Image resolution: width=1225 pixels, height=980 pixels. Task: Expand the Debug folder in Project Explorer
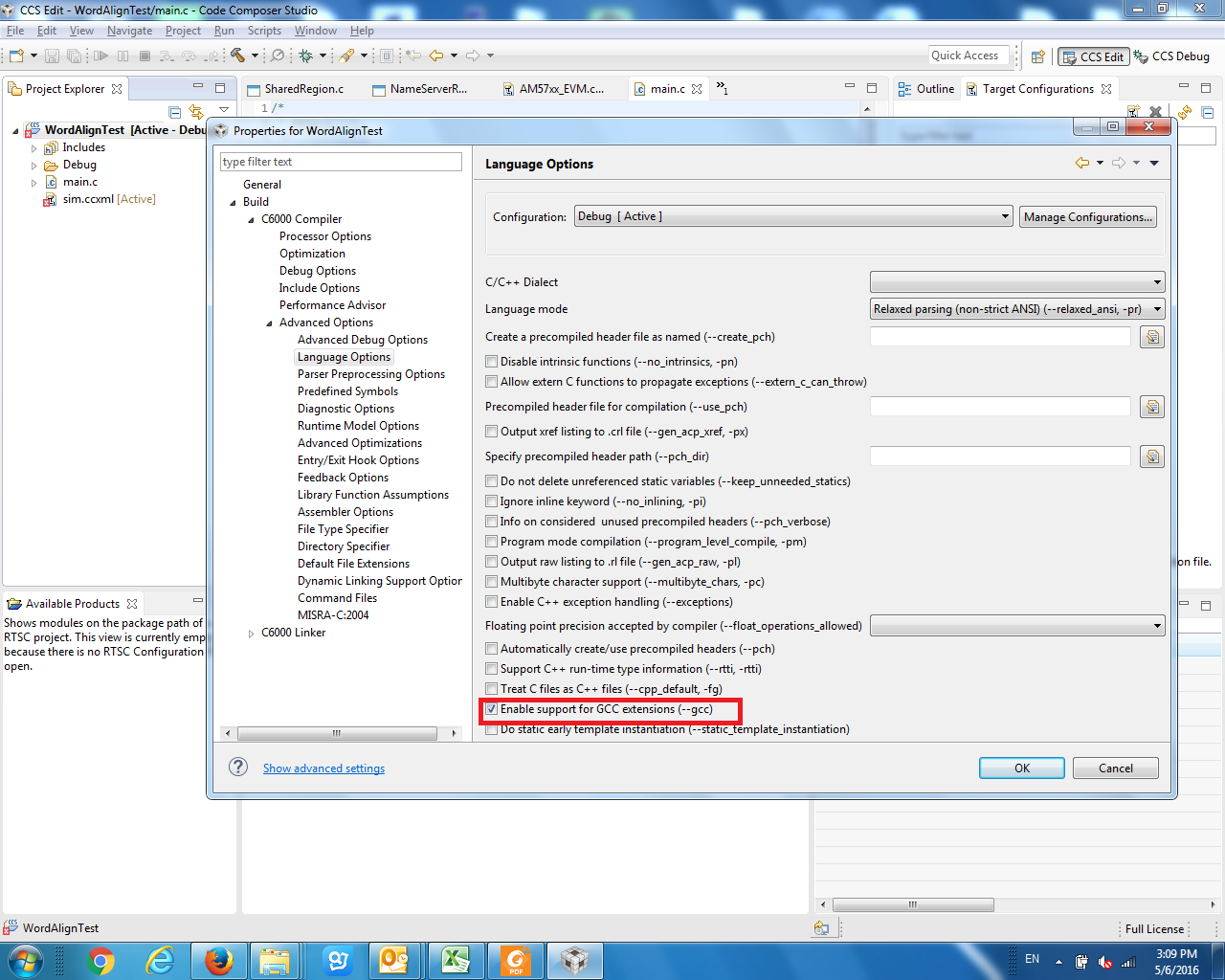[x=33, y=165]
